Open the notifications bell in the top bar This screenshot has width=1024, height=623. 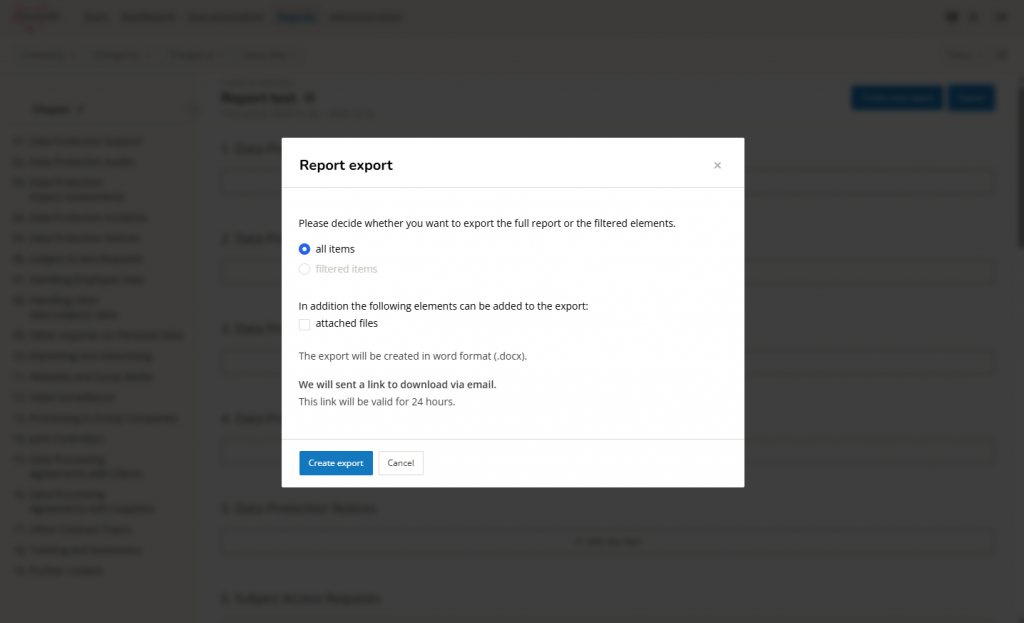coord(972,16)
